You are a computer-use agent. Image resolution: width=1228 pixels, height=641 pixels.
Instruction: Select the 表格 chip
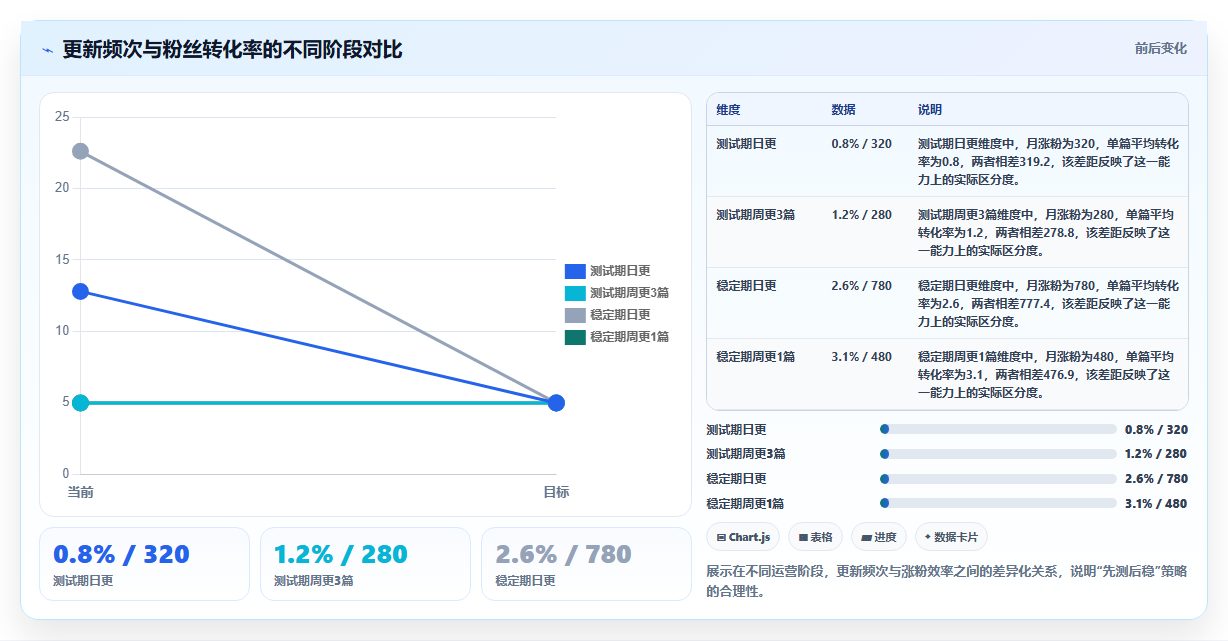tap(816, 537)
